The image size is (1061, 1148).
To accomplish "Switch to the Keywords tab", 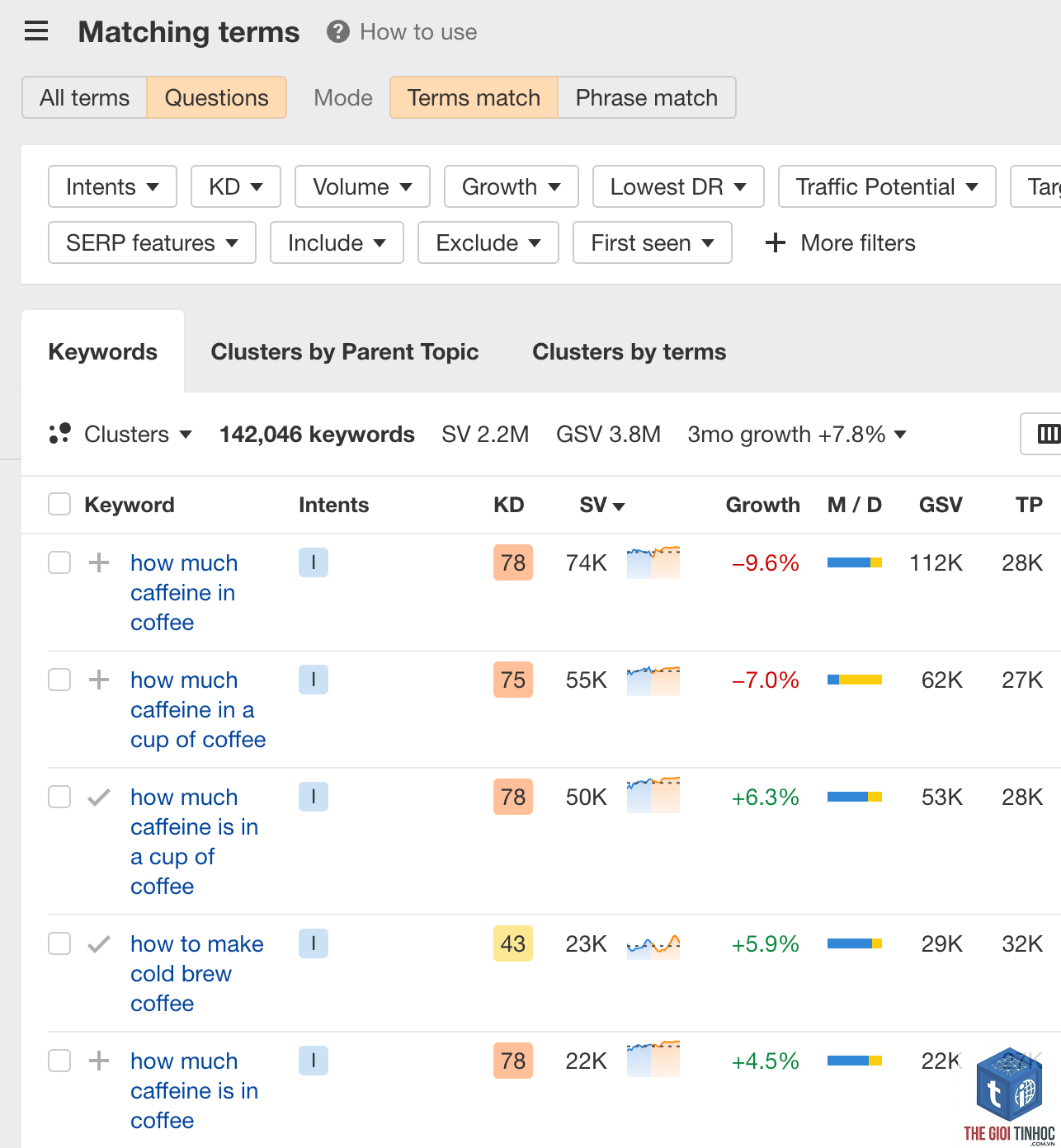I will tap(103, 351).
